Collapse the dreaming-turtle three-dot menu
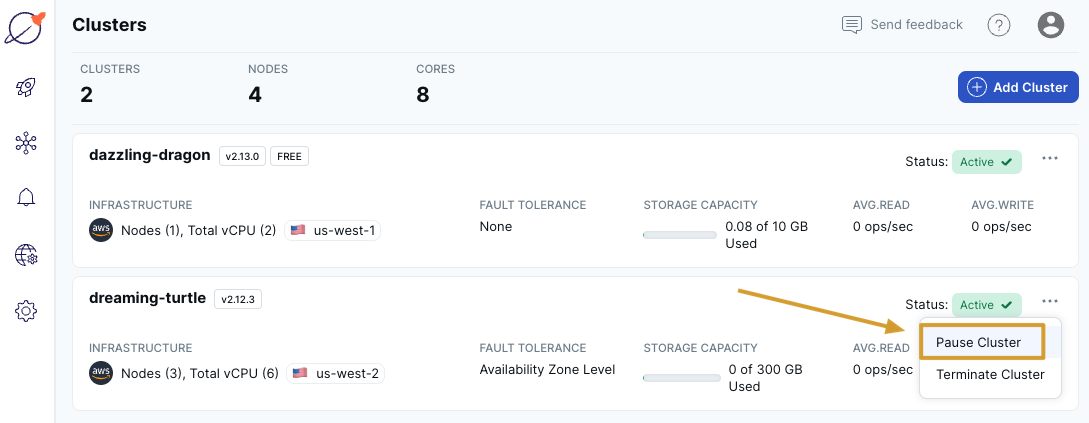This screenshot has width=1089, height=423. click(1050, 301)
